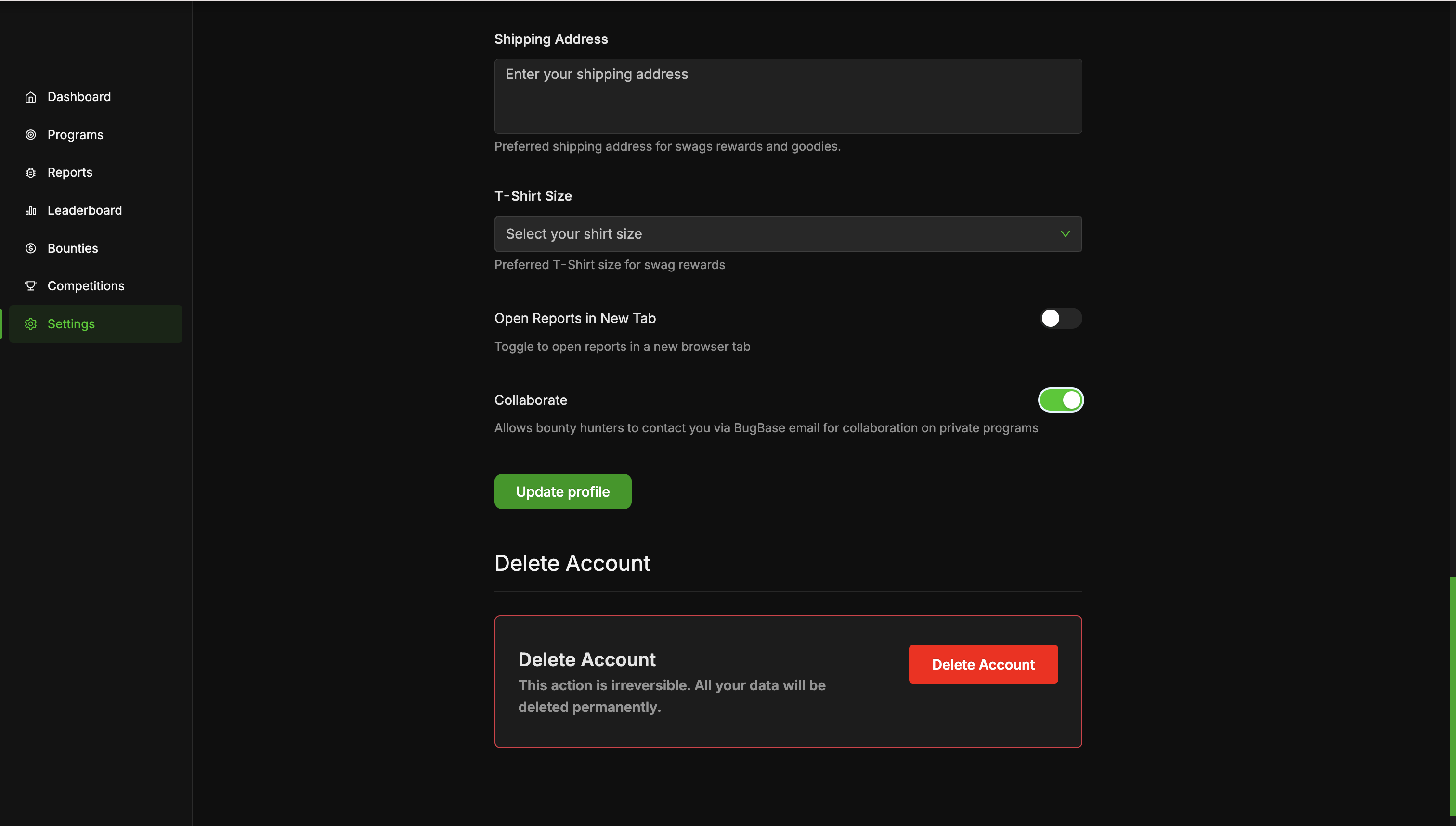
Task: Focus the shipping address text area
Action: point(788,96)
